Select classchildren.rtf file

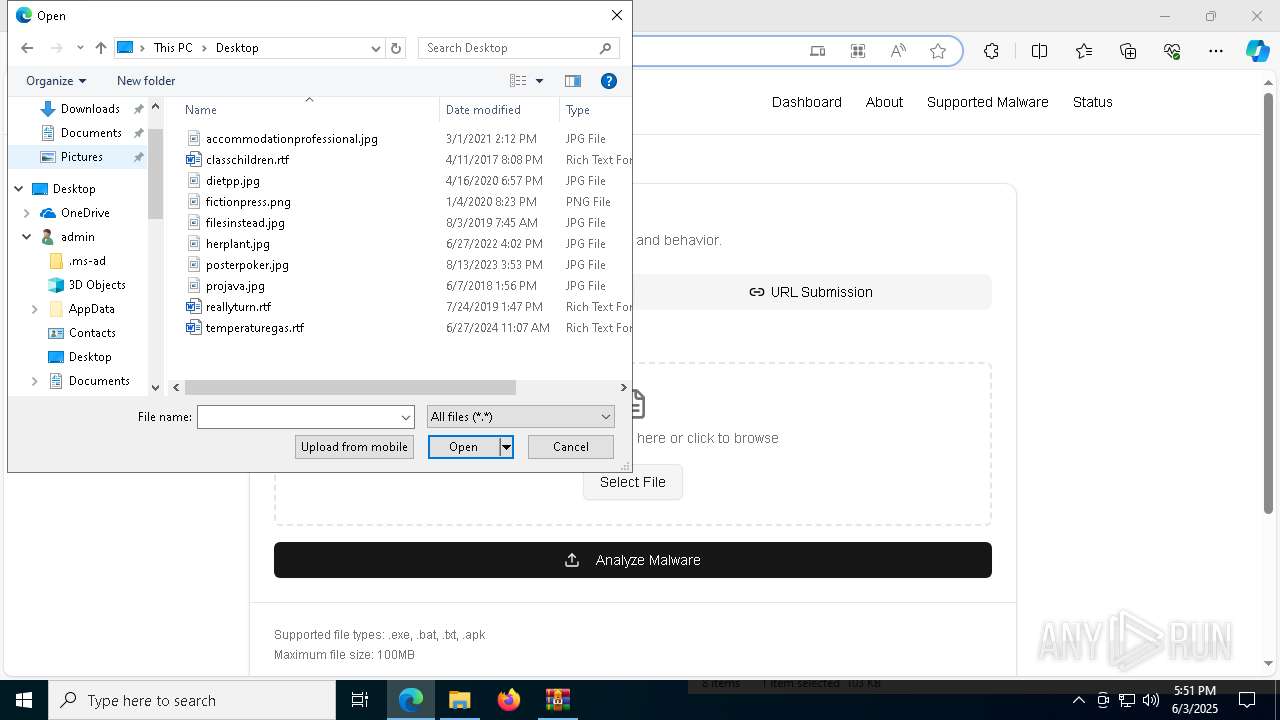[247, 160]
